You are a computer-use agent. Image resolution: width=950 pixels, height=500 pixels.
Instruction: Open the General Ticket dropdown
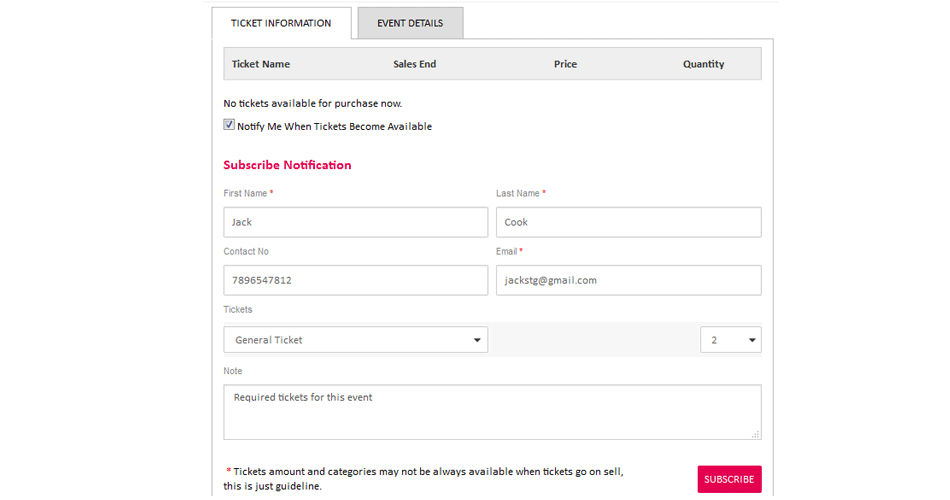tap(355, 340)
